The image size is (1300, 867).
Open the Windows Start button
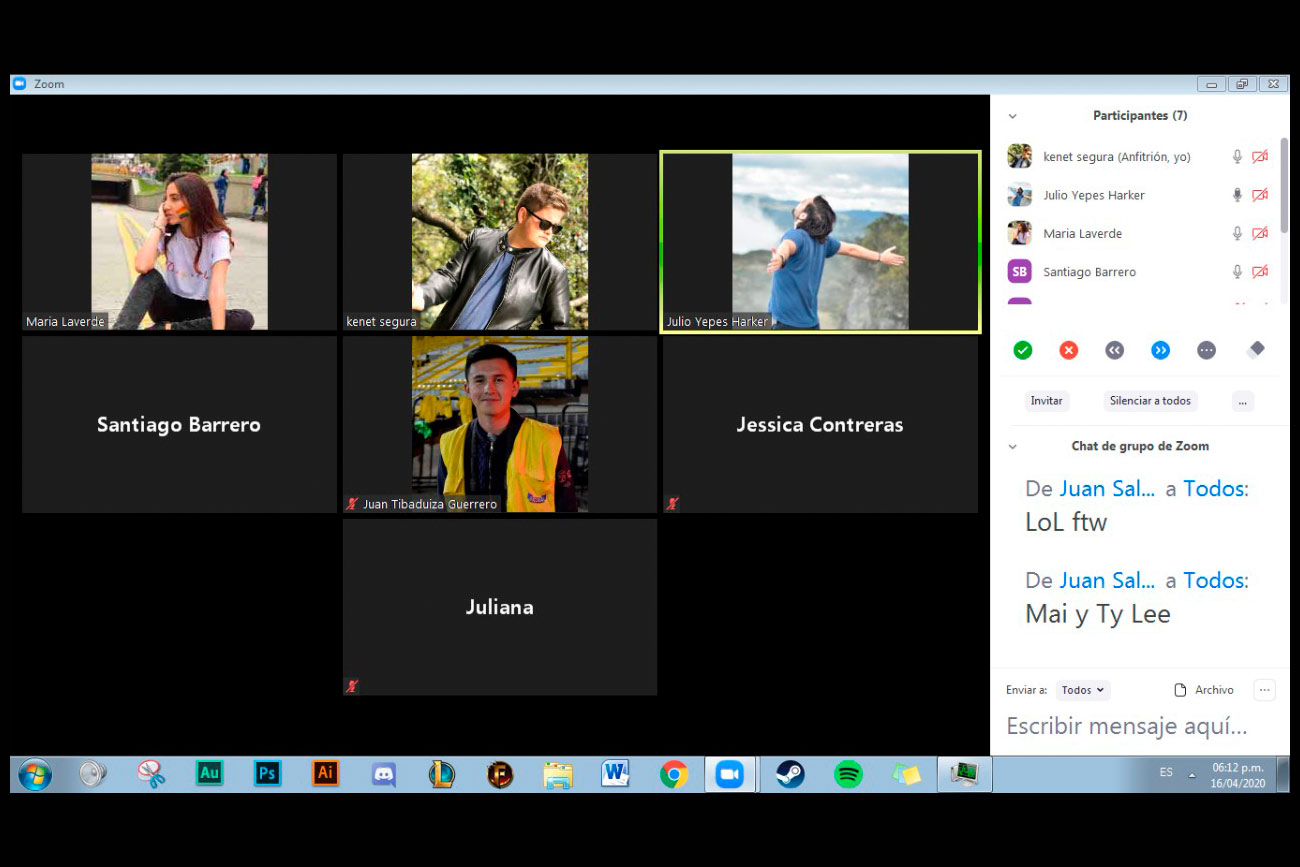point(35,774)
